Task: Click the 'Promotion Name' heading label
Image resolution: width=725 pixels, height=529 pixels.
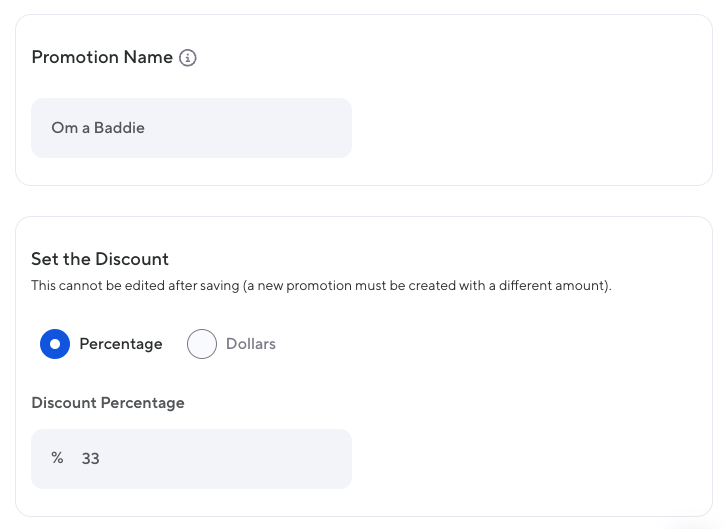Action: (102, 58)
